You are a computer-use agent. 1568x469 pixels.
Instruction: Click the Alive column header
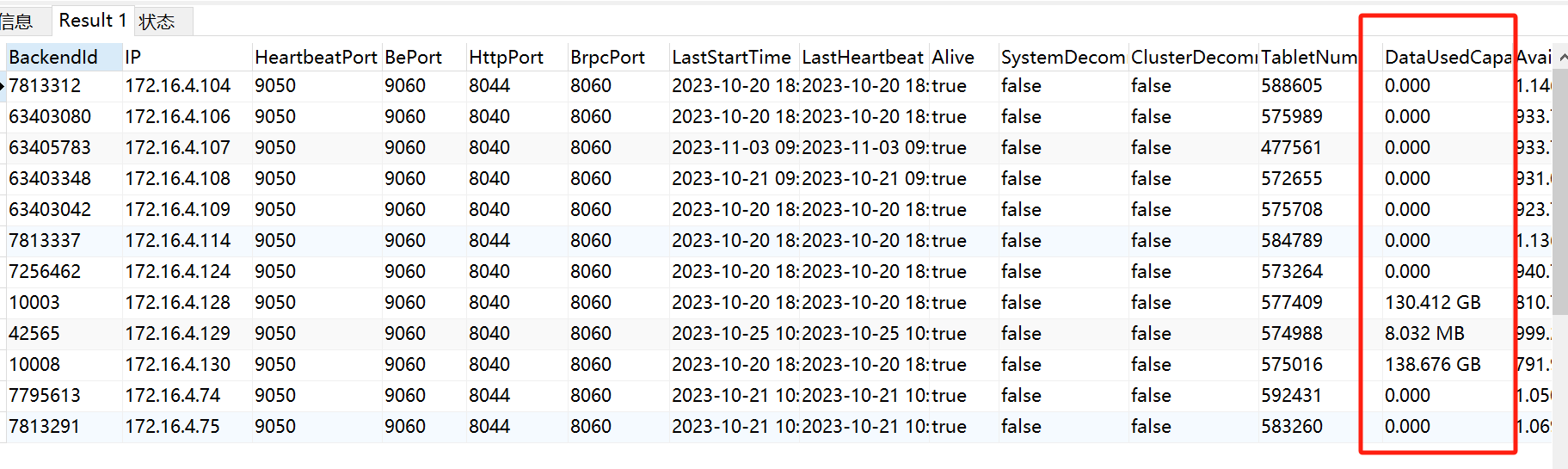pyautogui.click(x=953, y=58)
